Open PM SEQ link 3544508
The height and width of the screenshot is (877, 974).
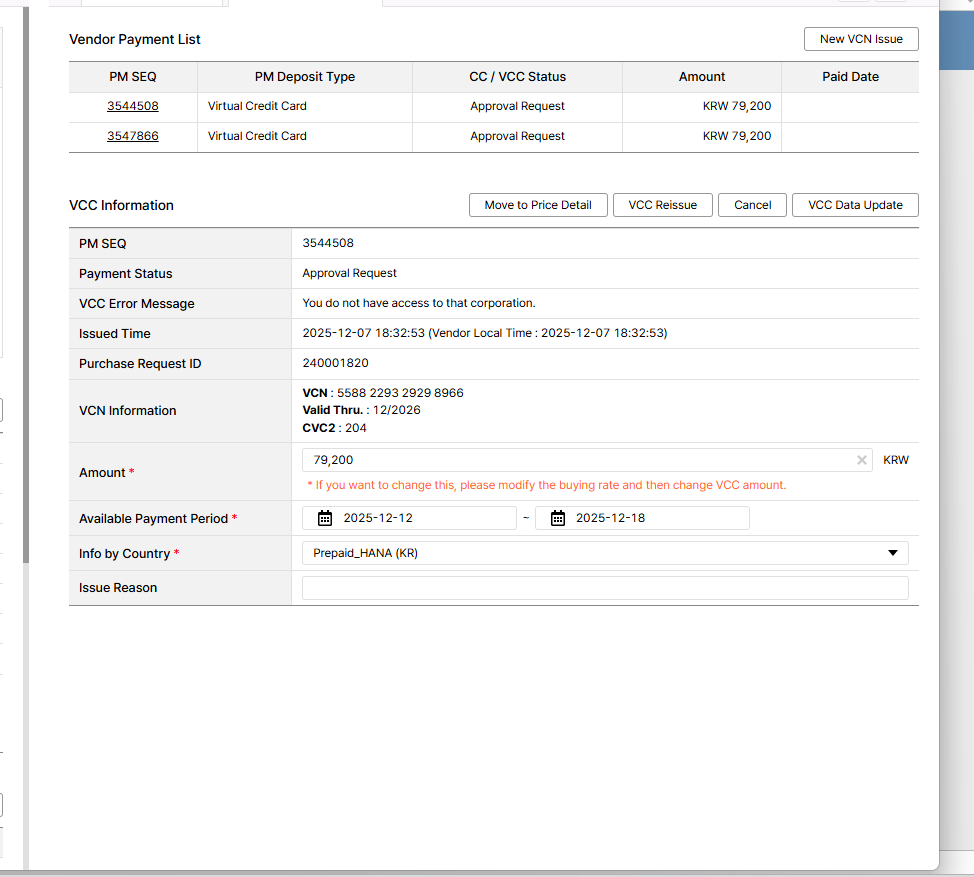point(132,106)
